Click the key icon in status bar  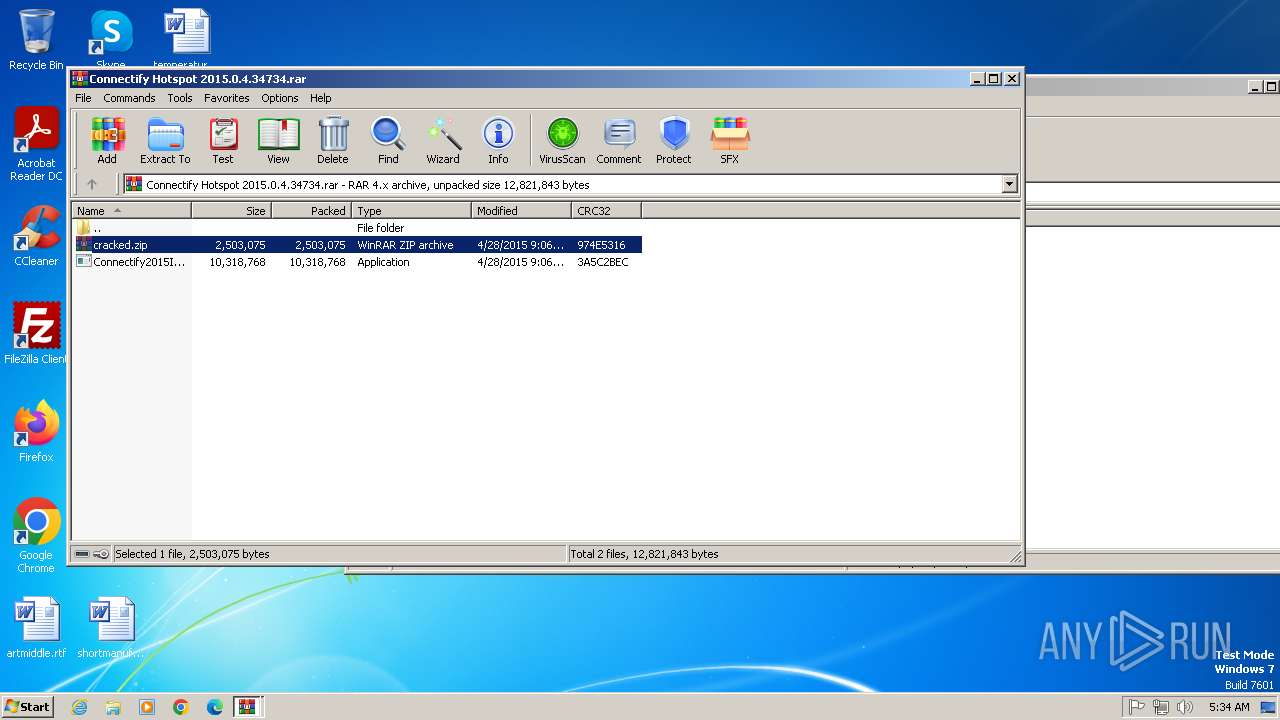(101, 554)
